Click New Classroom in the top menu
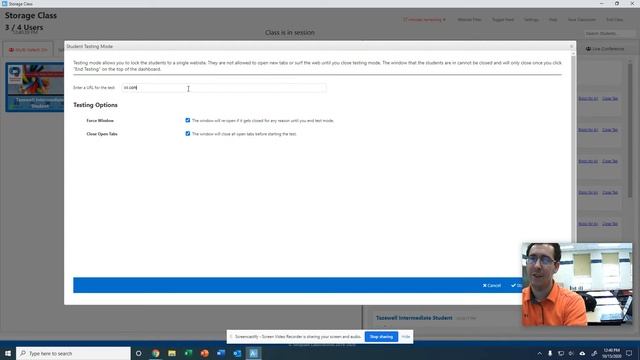 [582, 20]
